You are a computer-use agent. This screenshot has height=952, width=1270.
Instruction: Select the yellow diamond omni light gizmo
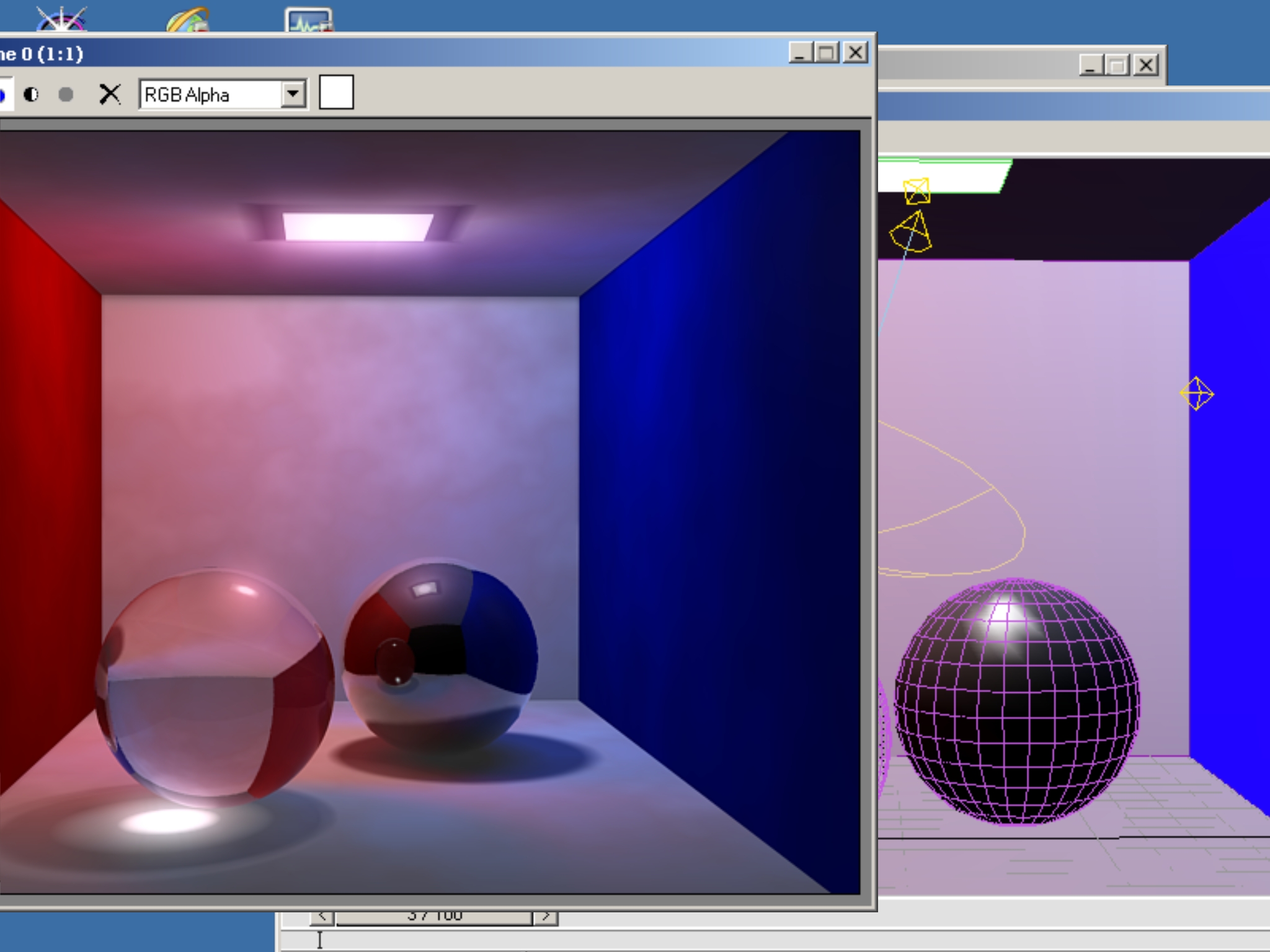[1196, 394]
